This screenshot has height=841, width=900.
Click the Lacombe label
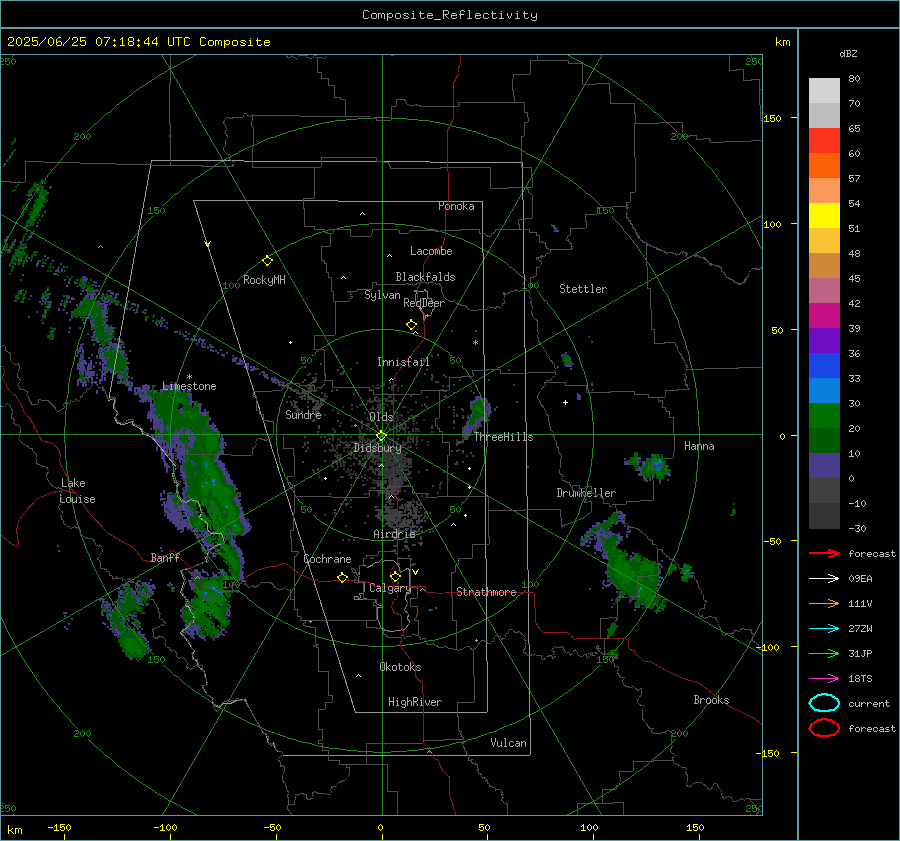pos(431,251)
